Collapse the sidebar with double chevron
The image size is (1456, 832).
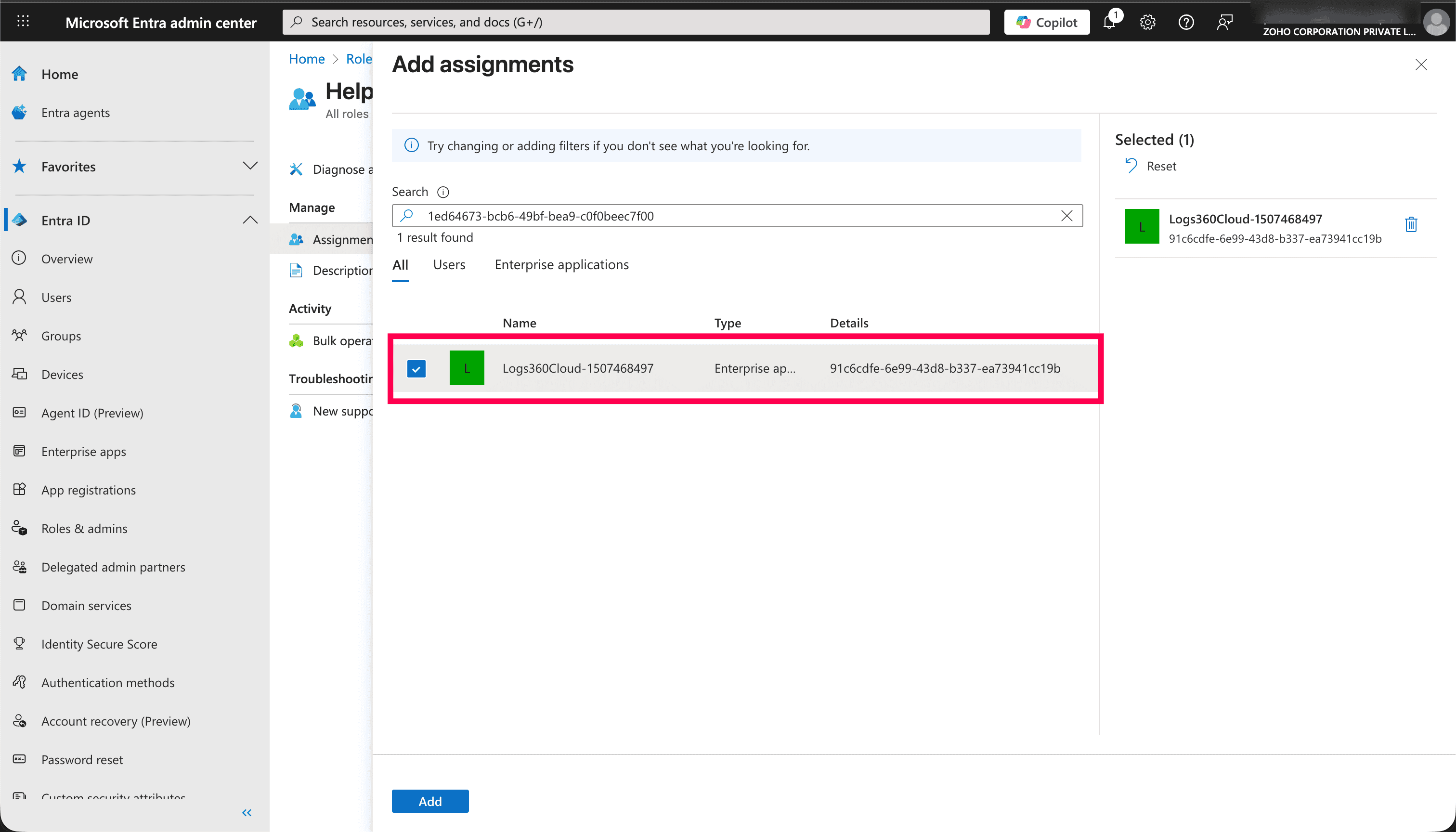click(x=247, y=812)
